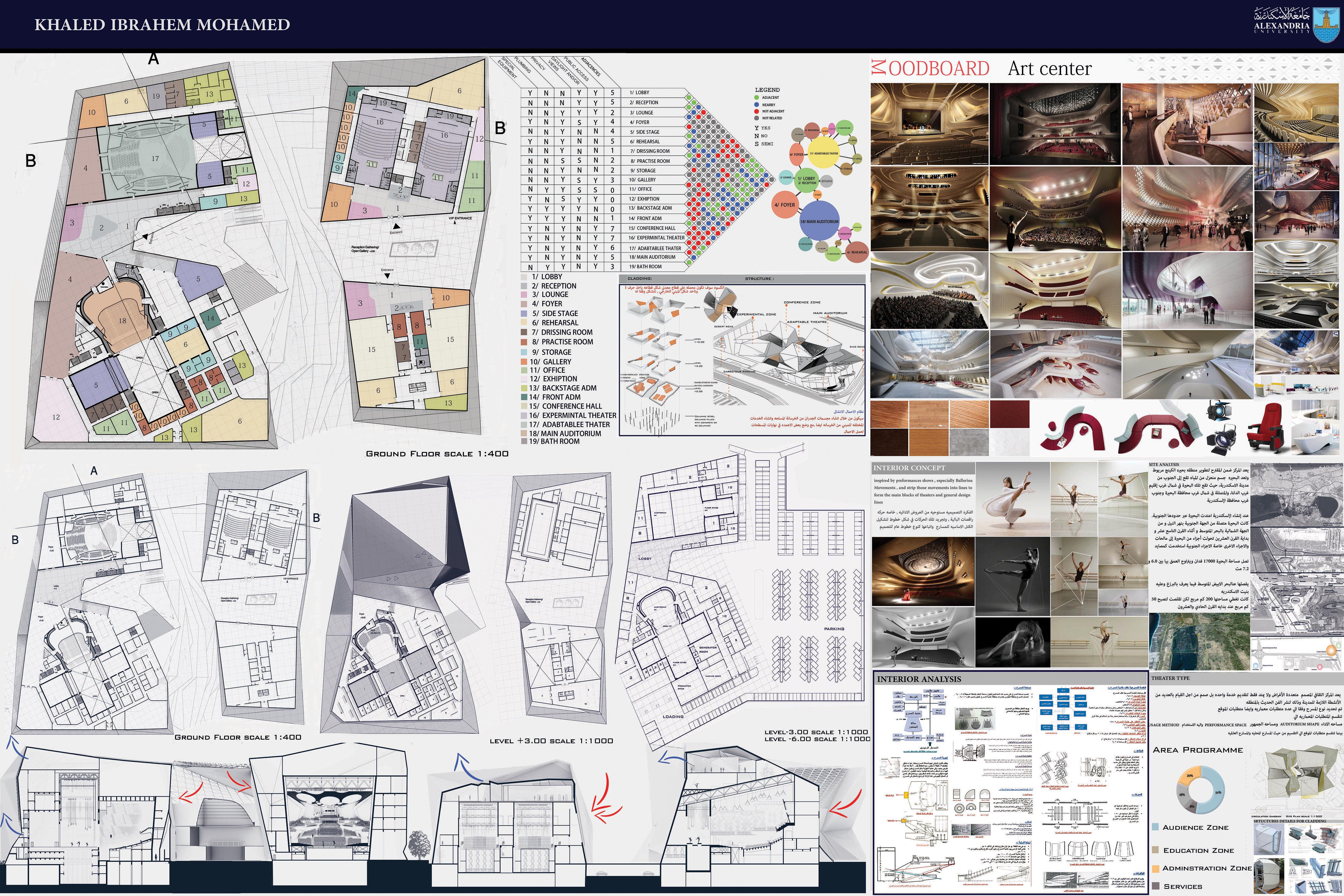Click the green Adjacent legend dot
This screenshot has width=1344, height=896.
[757, 98]
